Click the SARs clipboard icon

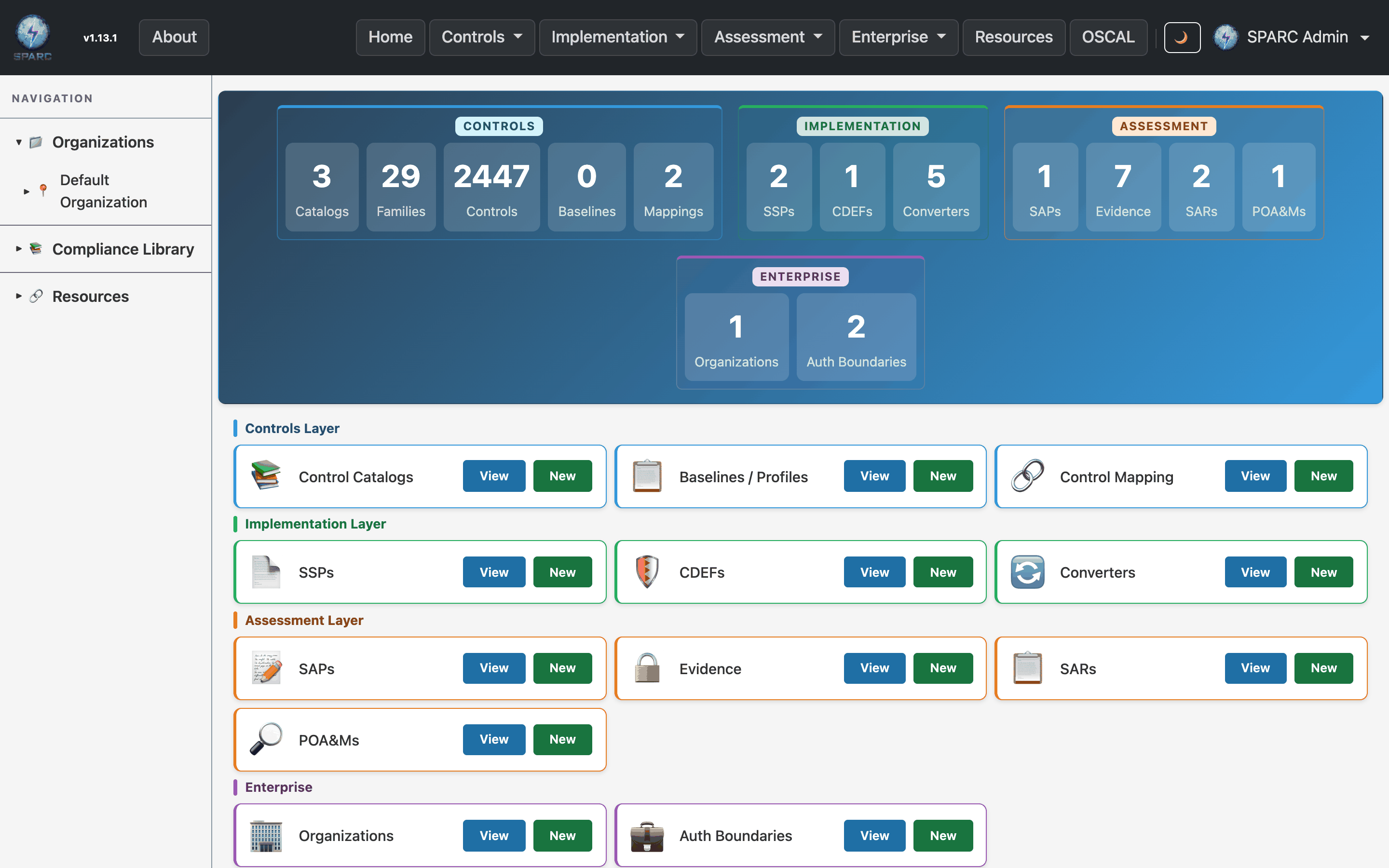[x=1027, y=668]
